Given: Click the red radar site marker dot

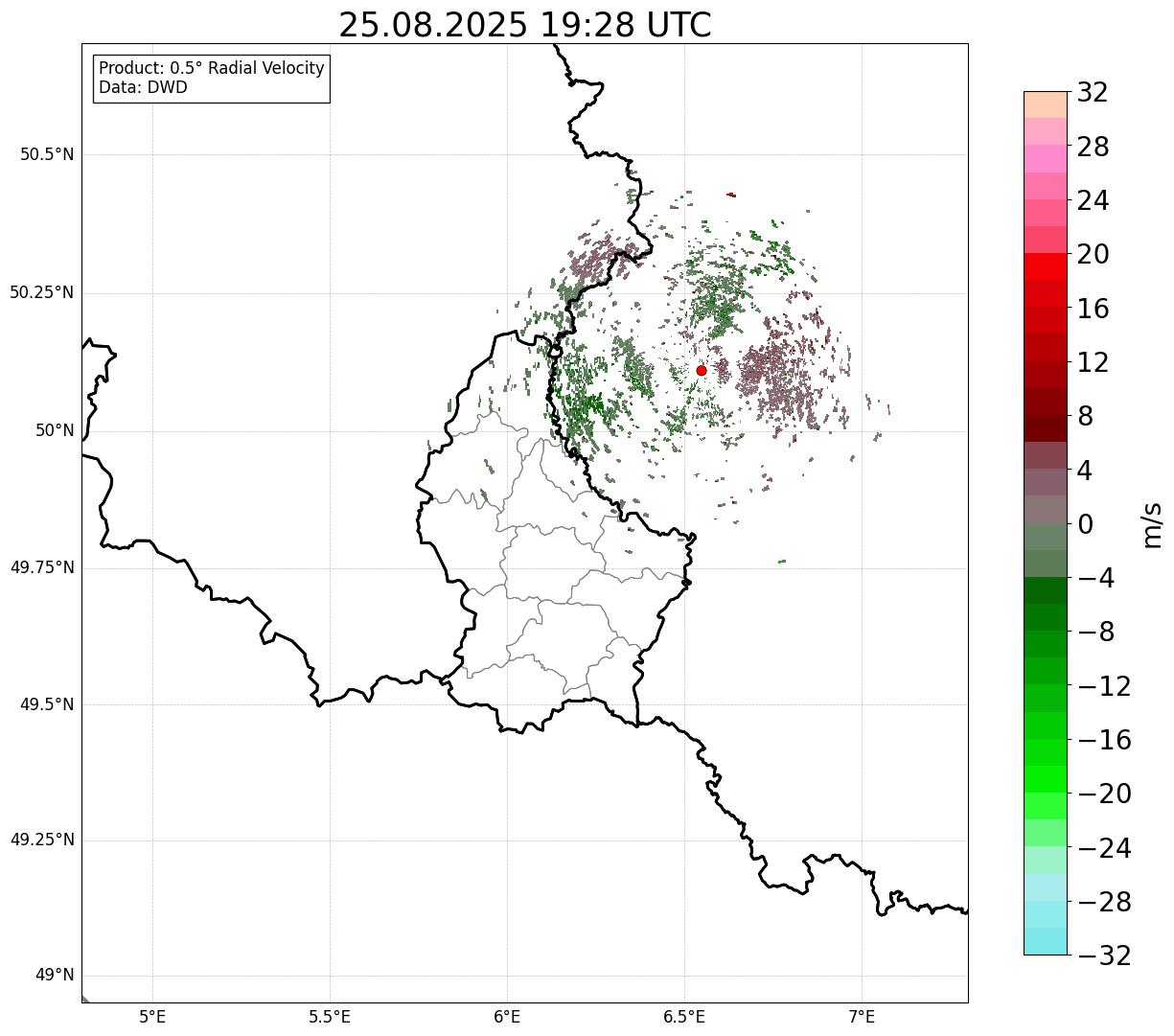Looking at the screenshot, I should [702, 370].
